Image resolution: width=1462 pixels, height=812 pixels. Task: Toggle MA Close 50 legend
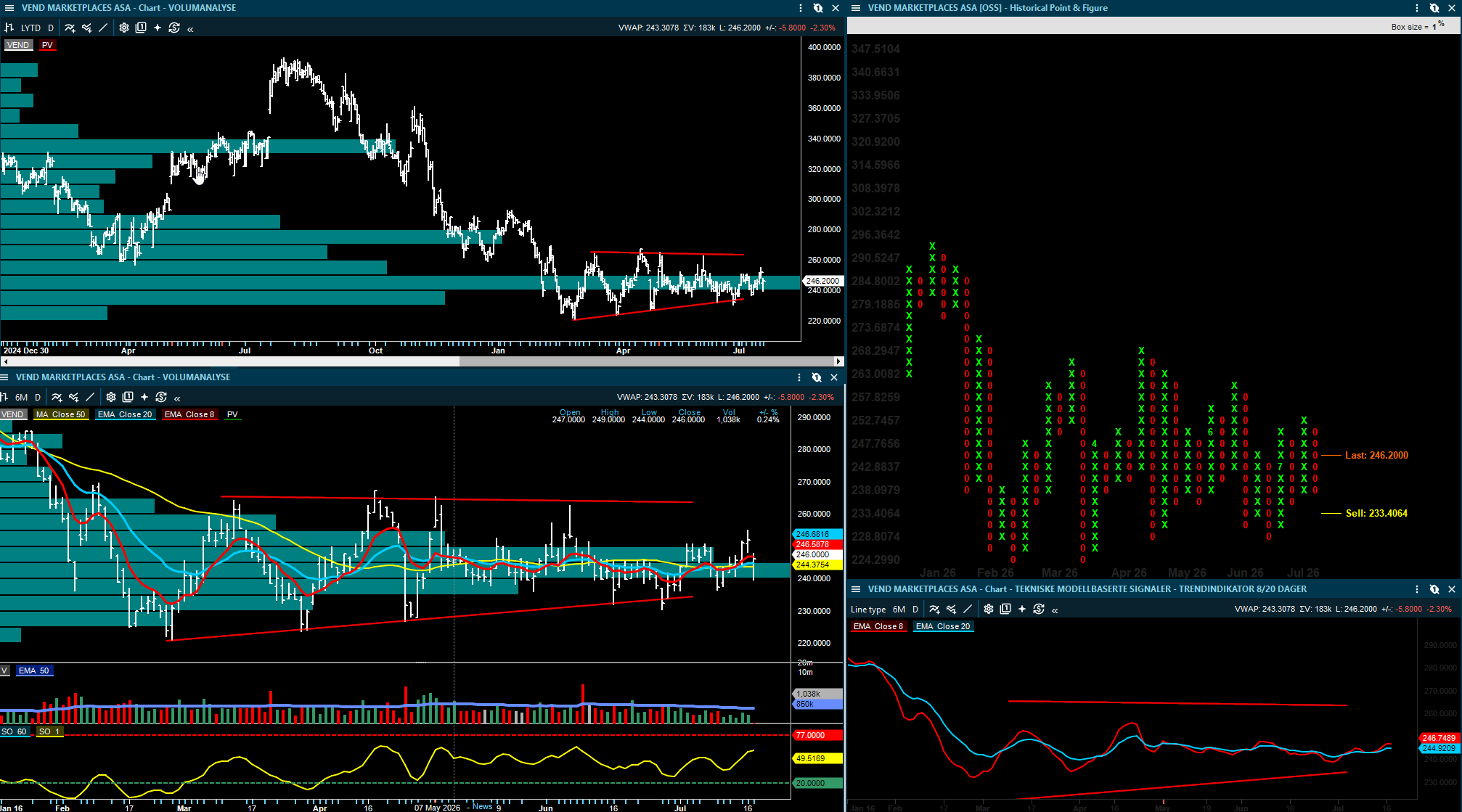[61, 414]
